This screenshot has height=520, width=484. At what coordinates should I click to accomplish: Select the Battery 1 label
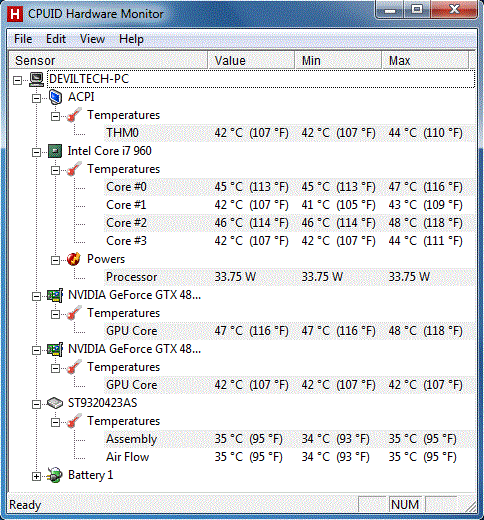pyautogui.click(x=90, y=475)
